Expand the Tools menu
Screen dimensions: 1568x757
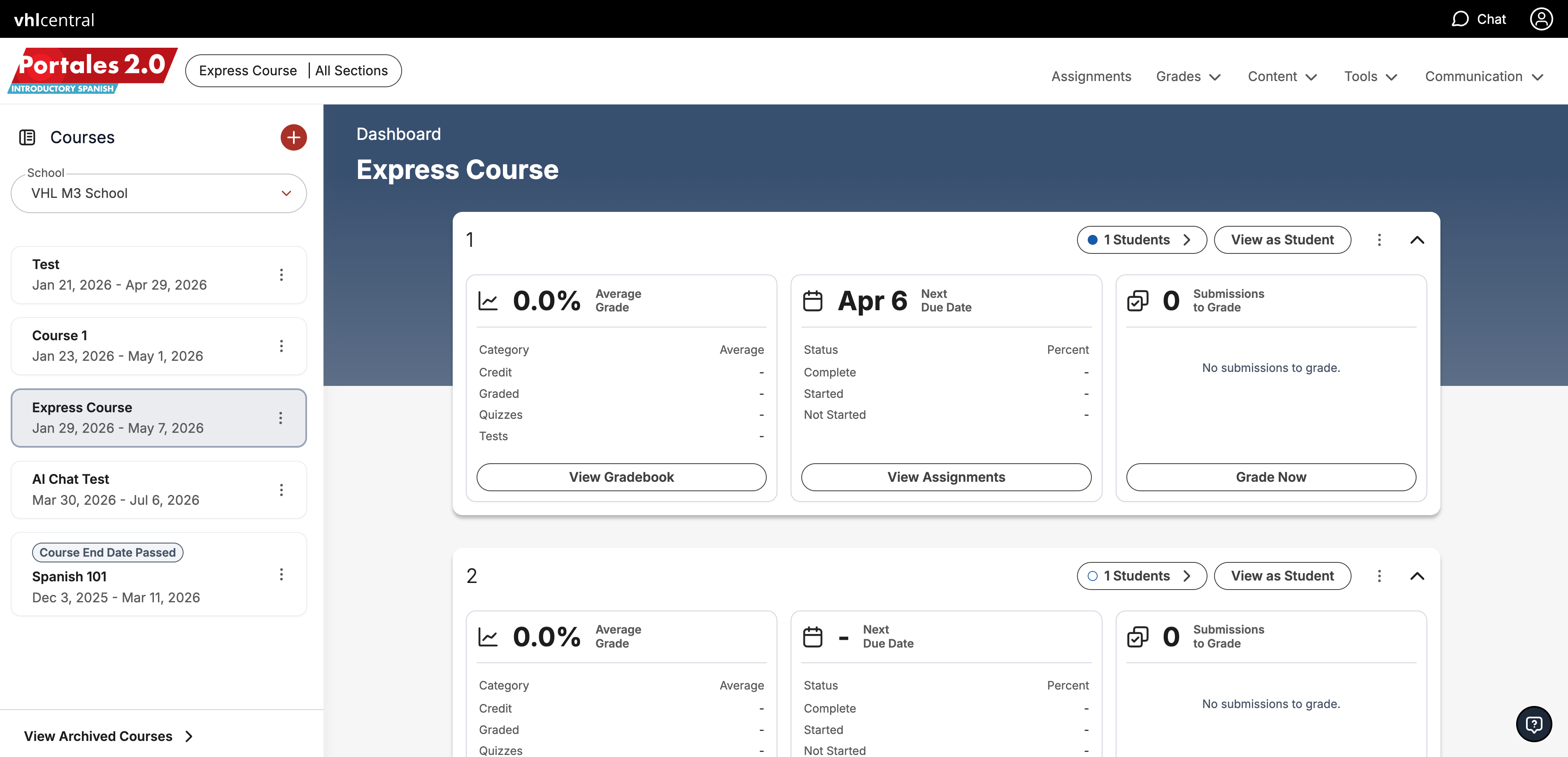click(x=1371, y=77)
